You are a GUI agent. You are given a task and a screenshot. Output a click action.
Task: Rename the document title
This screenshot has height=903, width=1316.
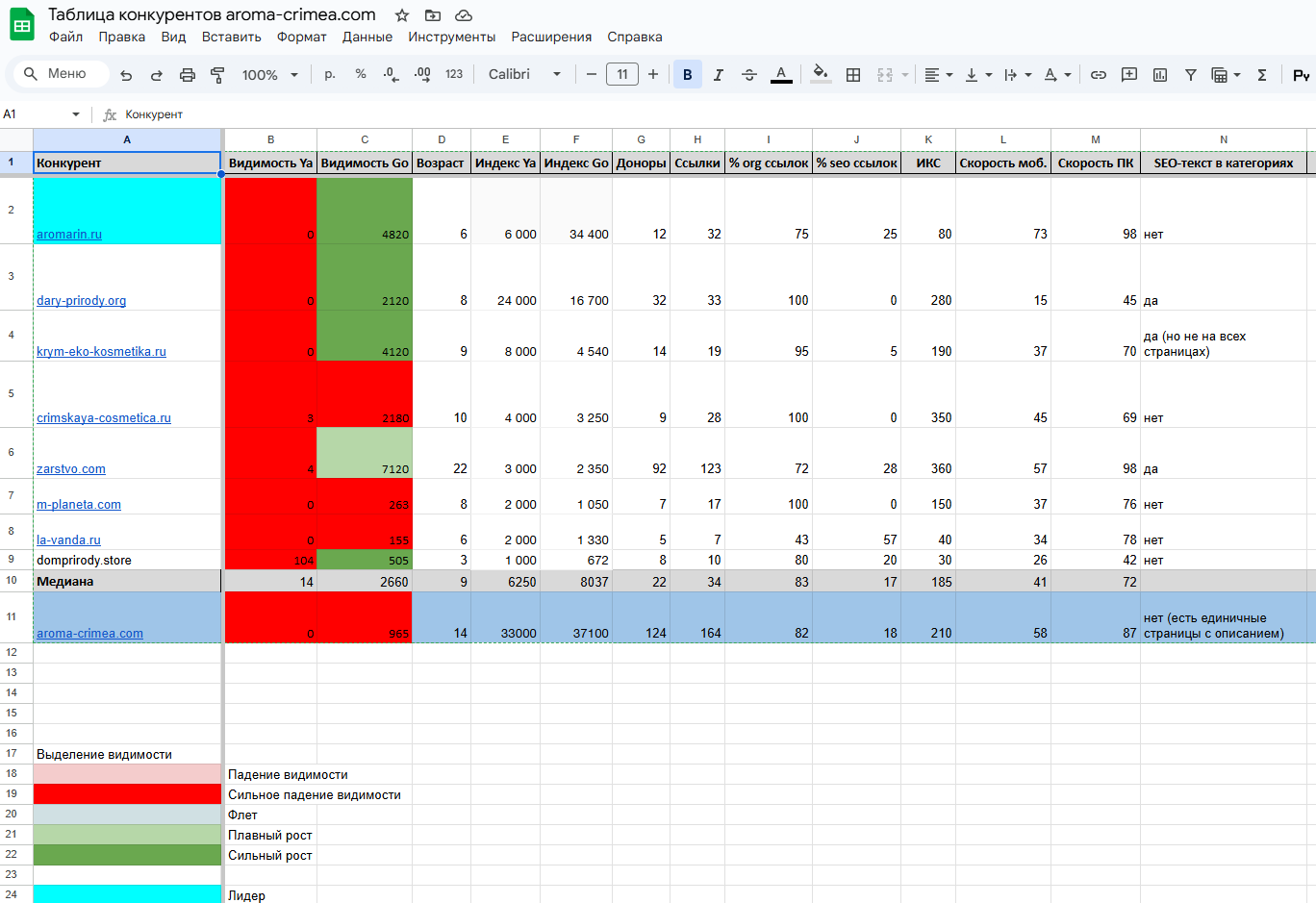(212, 14)
